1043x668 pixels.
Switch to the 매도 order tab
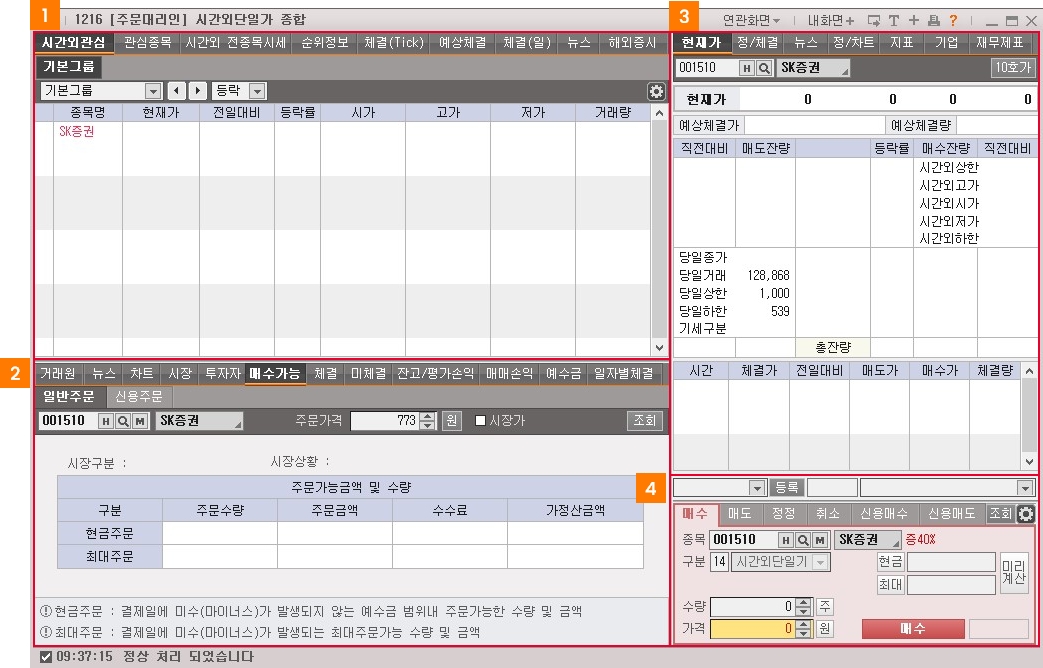click(740, 514)
